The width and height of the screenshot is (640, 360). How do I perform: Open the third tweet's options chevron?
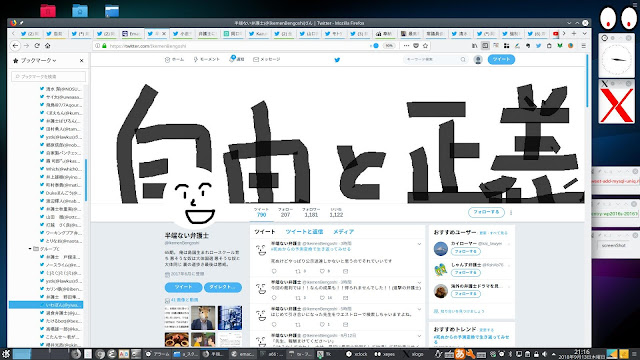(x=419, y=309)
